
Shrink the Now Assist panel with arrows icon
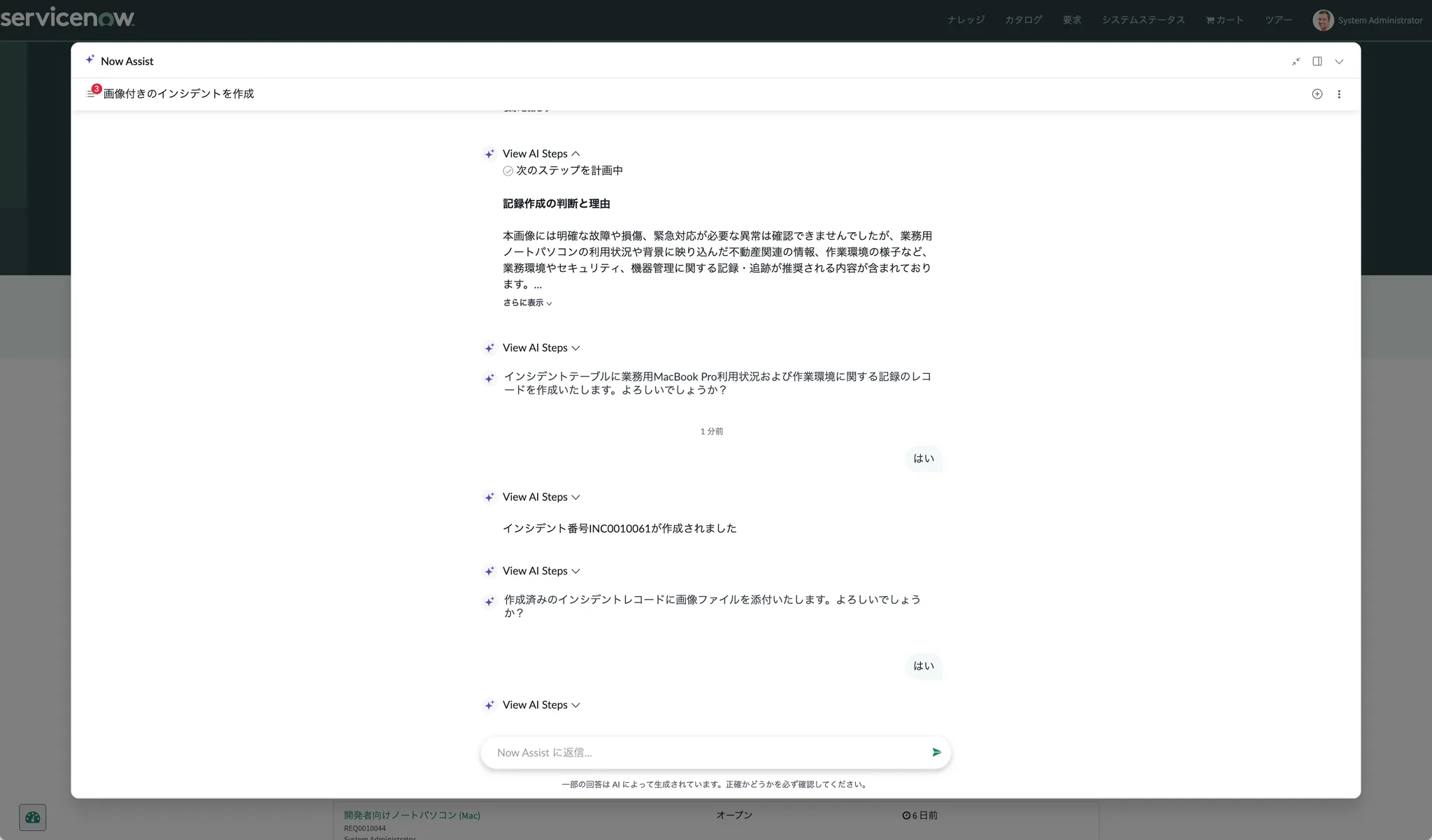pyautogui.click(x=1296, y=61)
